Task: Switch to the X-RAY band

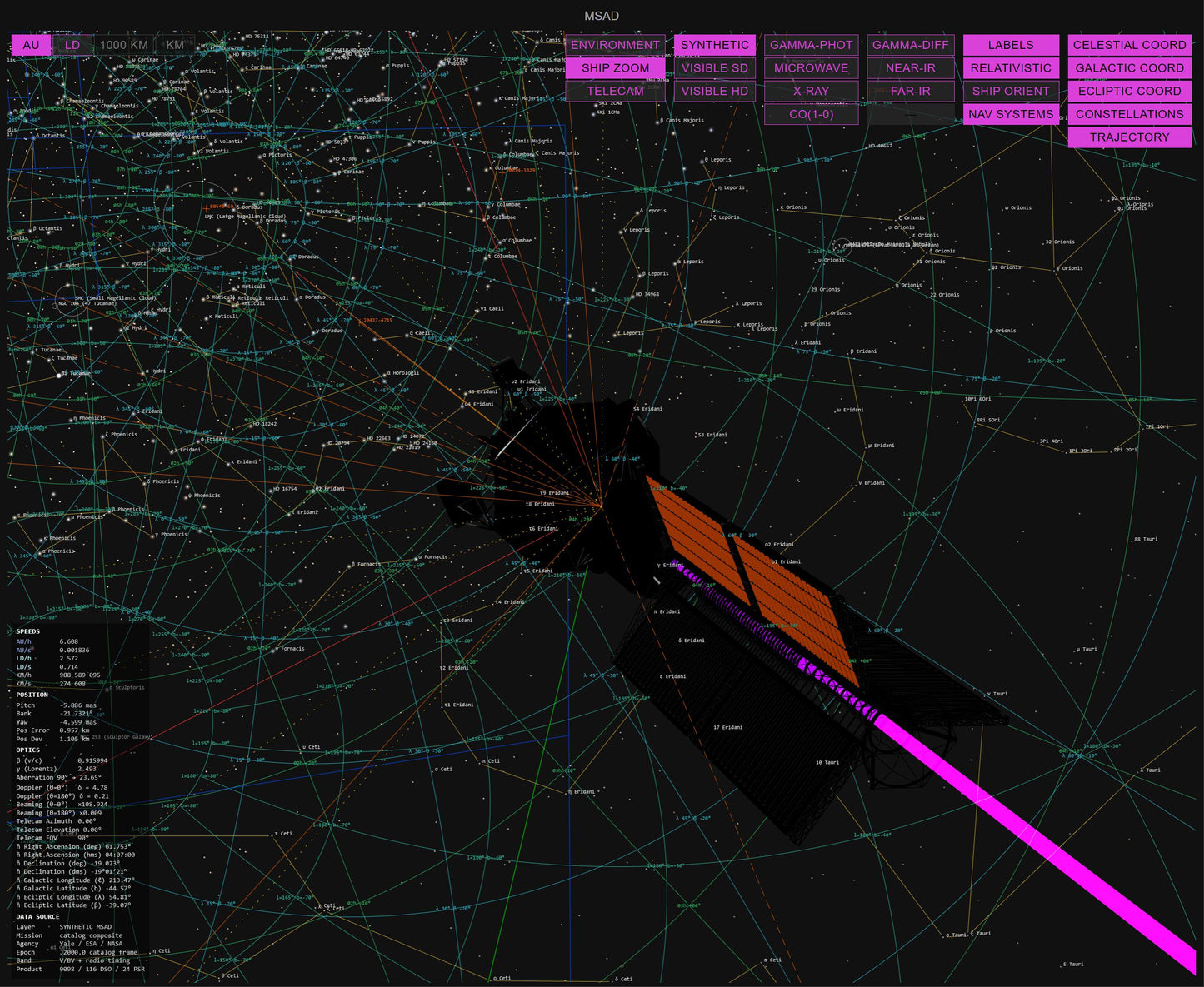Action: point(812,92)
